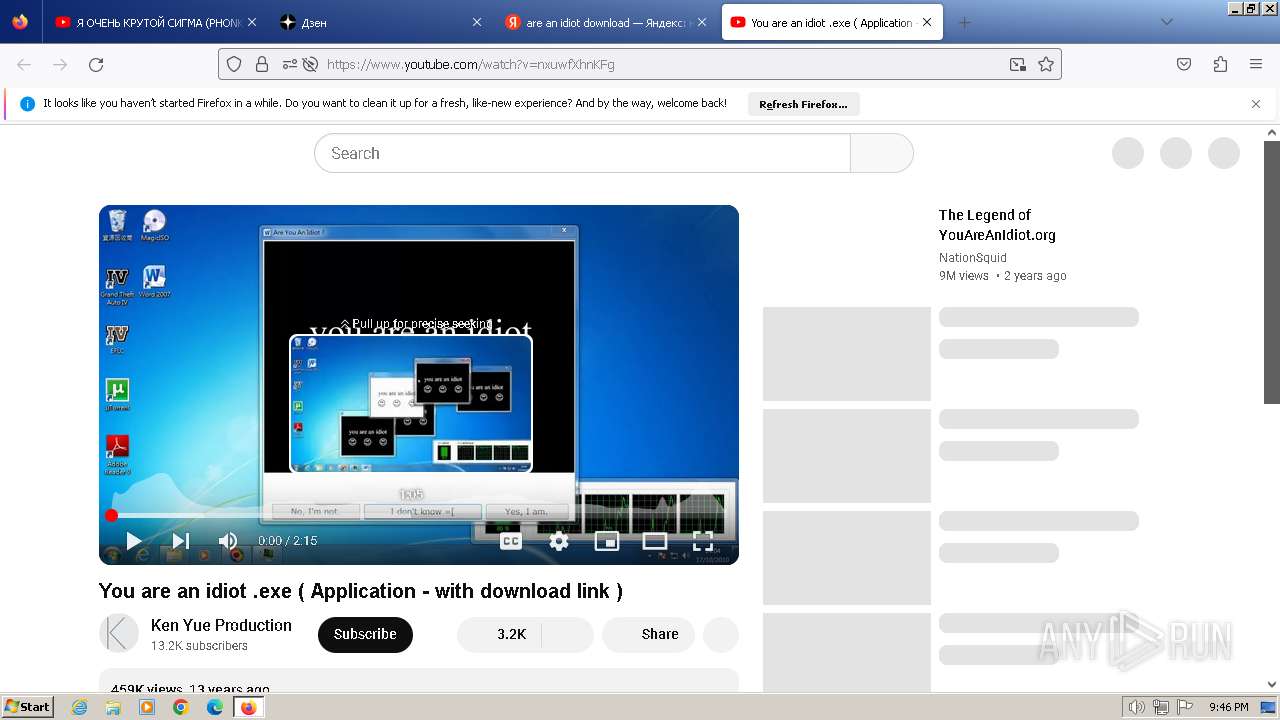This screenshot has height=720, width=1280.
Task: Click the blocked autoplay icon in address bar
Action: tap(310, 64)
